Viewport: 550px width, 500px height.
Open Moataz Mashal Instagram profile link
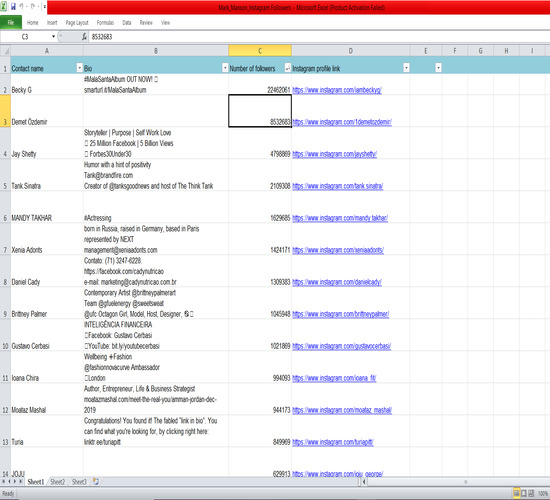pos(342,410)
